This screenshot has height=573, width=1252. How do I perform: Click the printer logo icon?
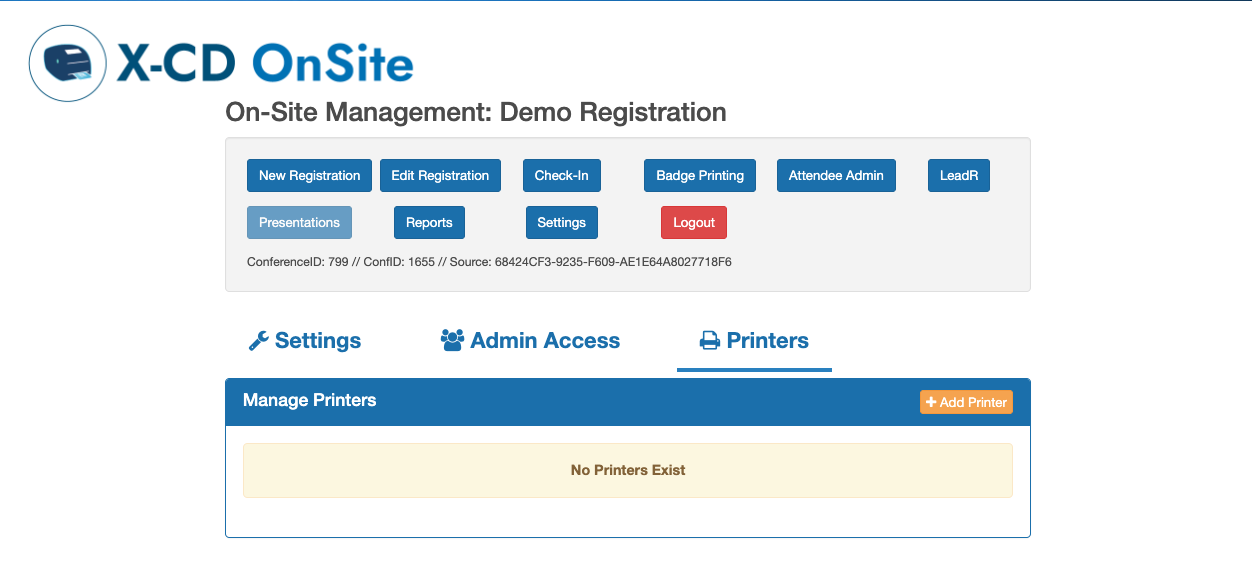68,64
